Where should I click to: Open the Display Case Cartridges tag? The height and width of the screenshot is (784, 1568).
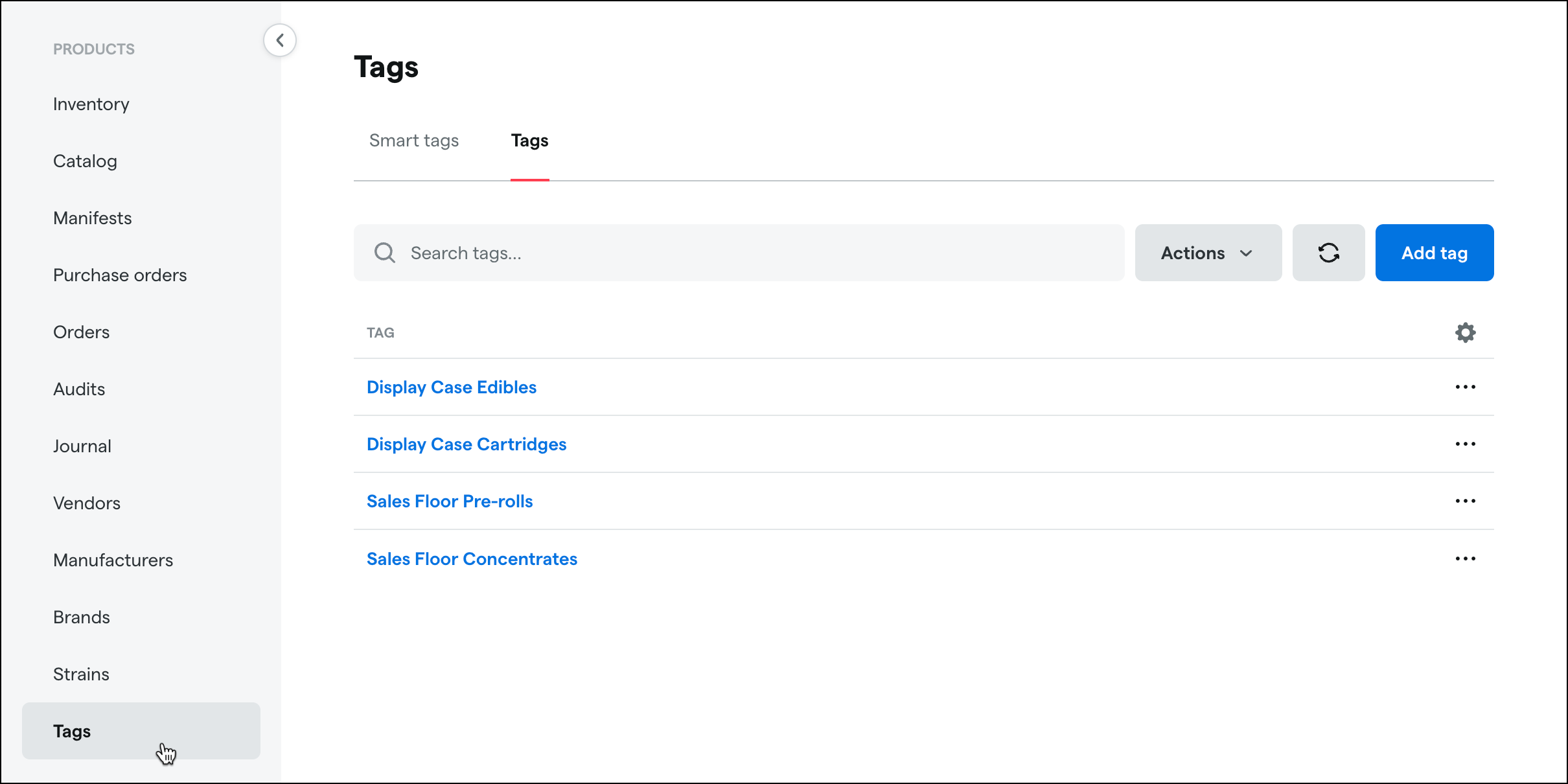(x=467, y=444)
